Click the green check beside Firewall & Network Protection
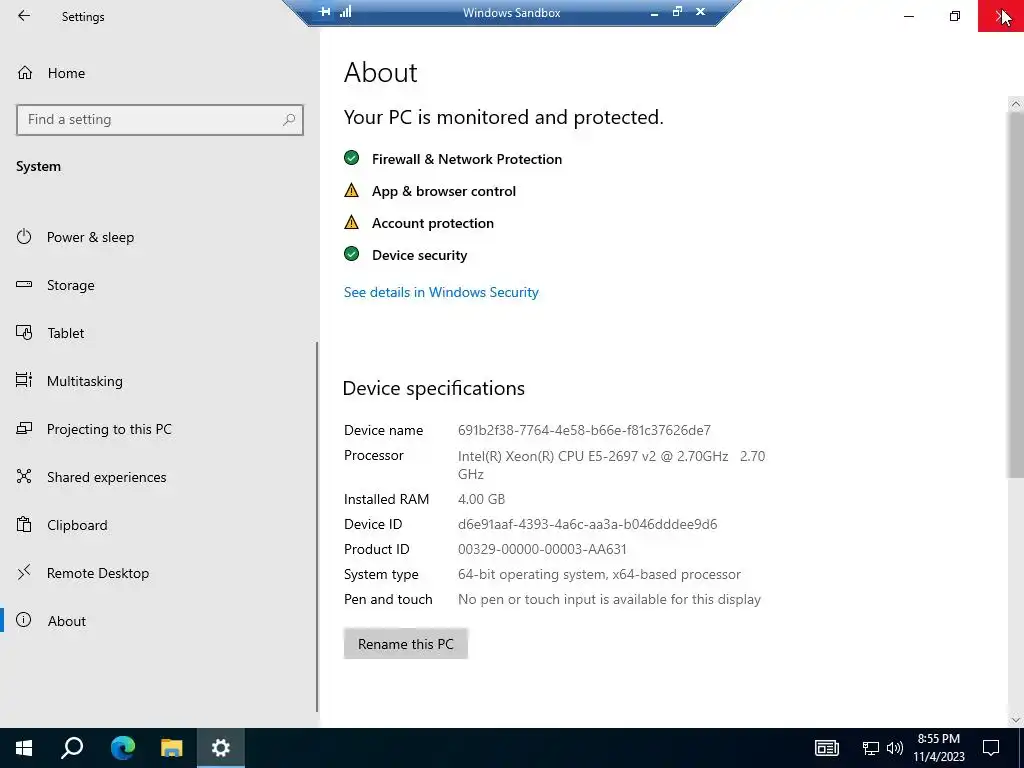The height and width of the screenshot is (768, 1024). (x=351, y=157)
